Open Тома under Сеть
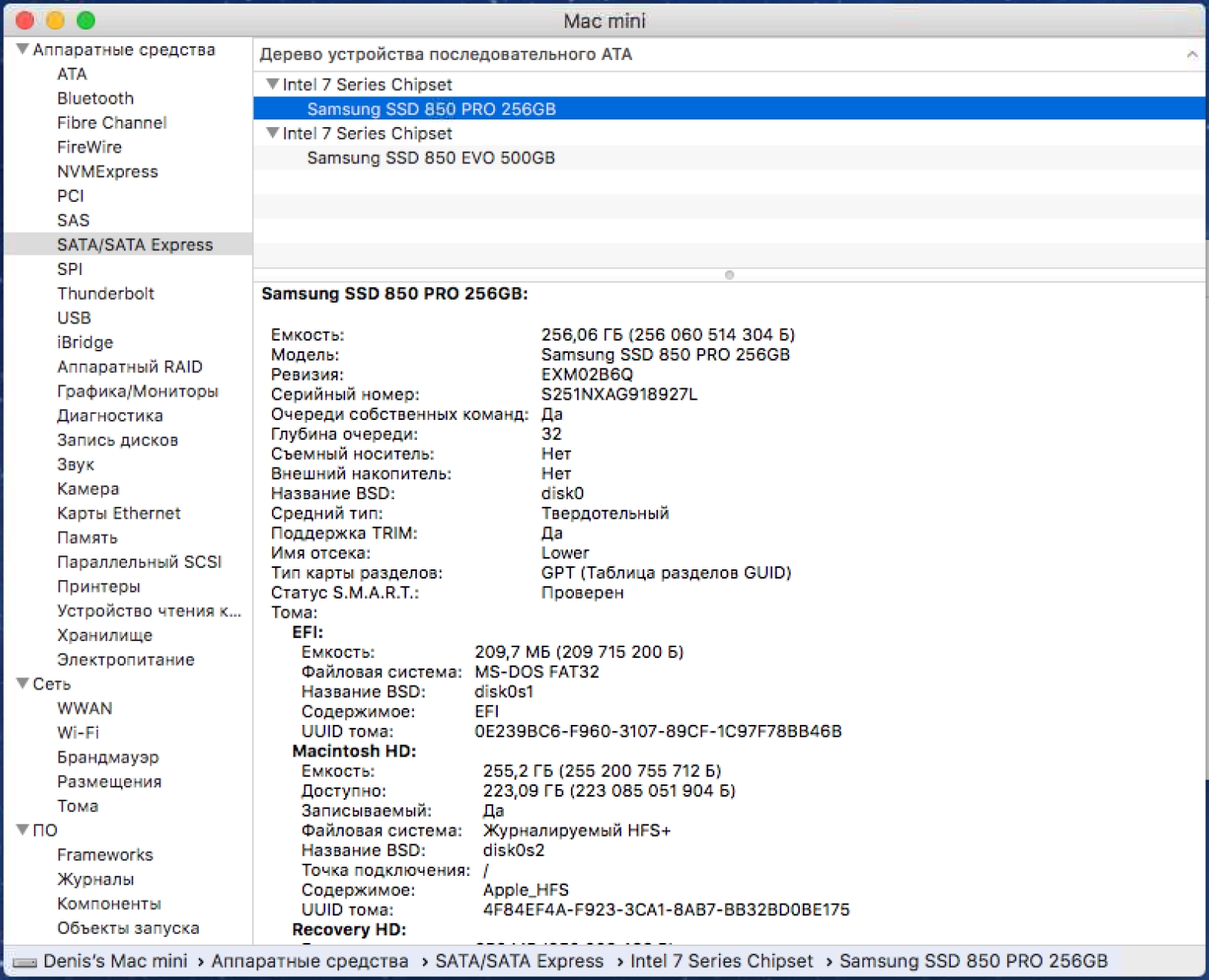Viewport: 1209px width, 980px height. 77,806
